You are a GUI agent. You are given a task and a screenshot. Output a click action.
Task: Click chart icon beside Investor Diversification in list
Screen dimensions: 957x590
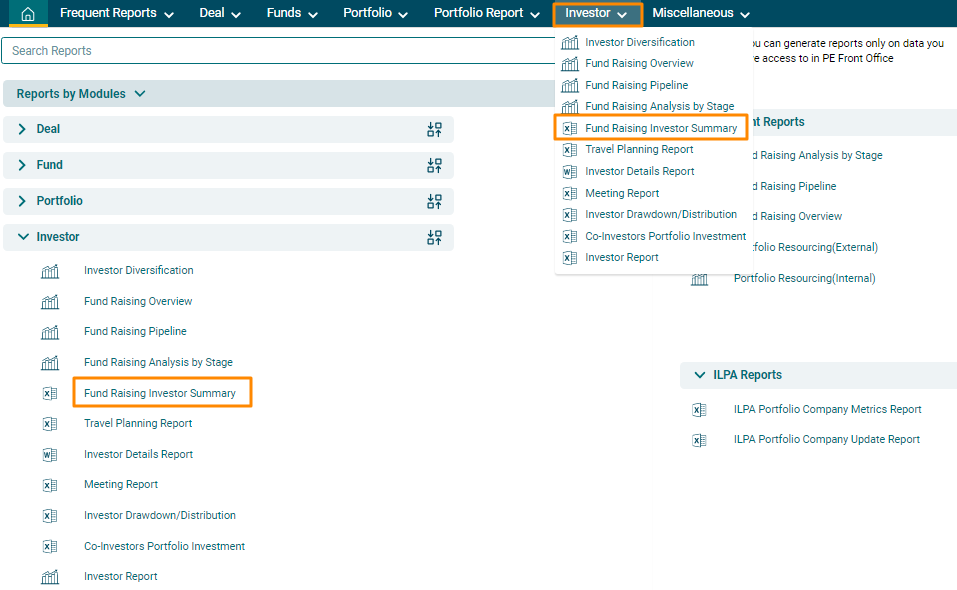click(x=50, y=271)
